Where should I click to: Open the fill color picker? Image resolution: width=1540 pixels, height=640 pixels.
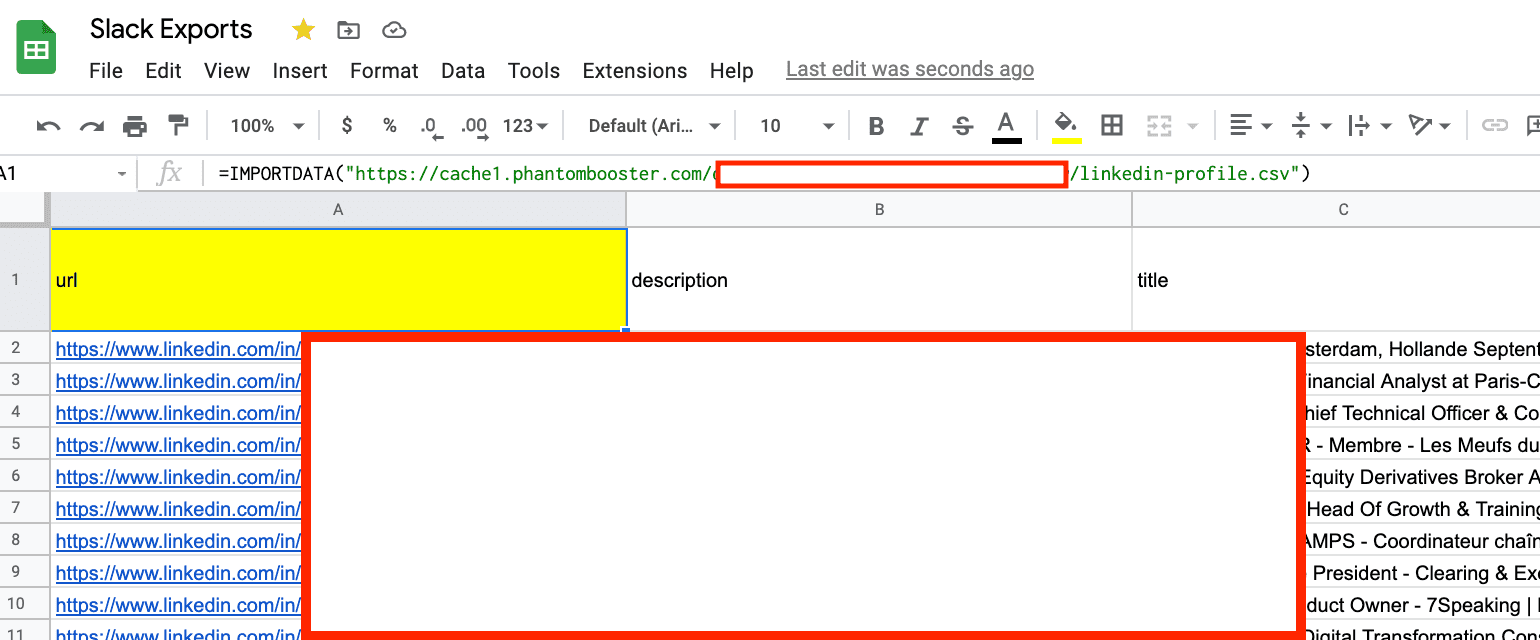(x=1066, y=126)
